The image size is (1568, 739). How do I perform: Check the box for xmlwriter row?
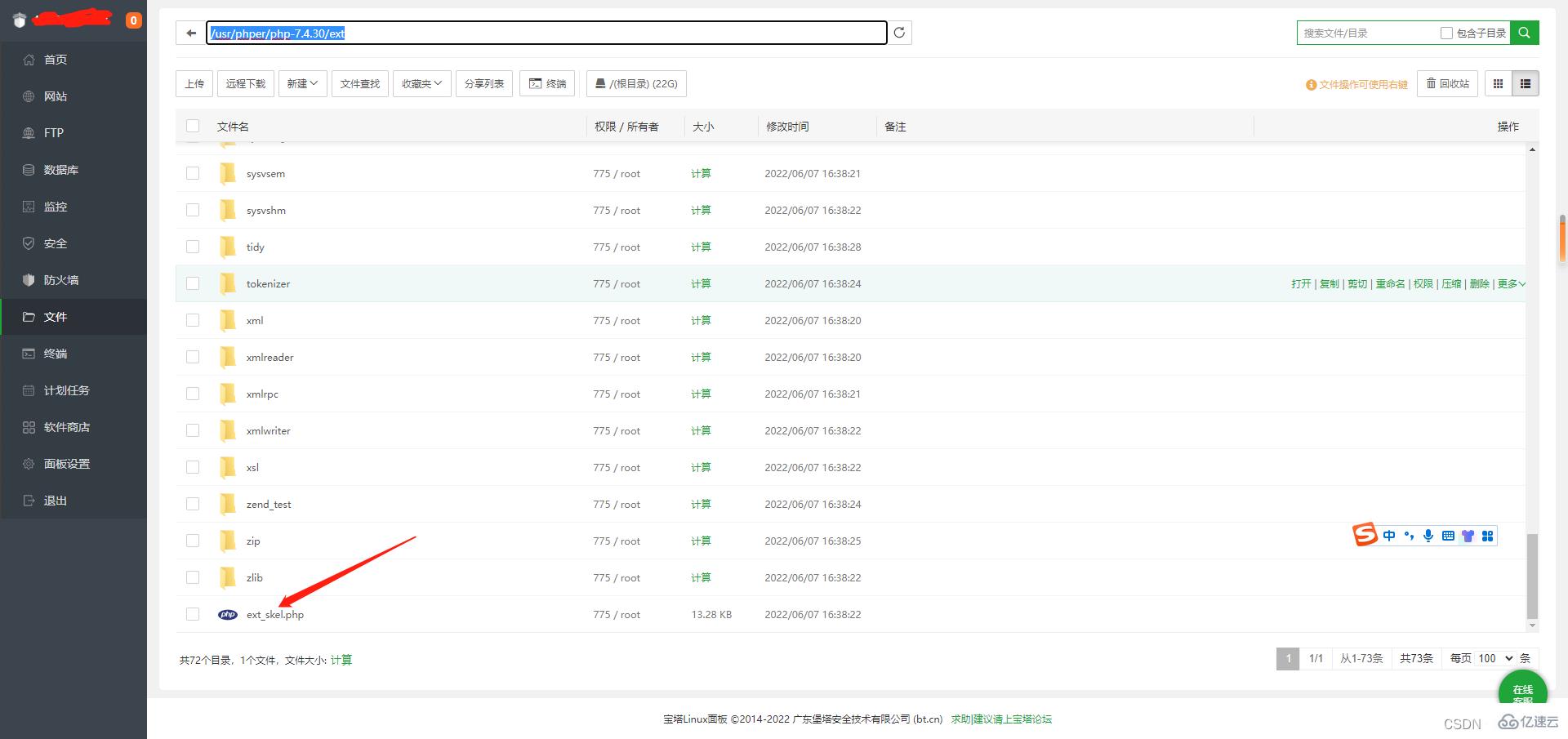193,430
